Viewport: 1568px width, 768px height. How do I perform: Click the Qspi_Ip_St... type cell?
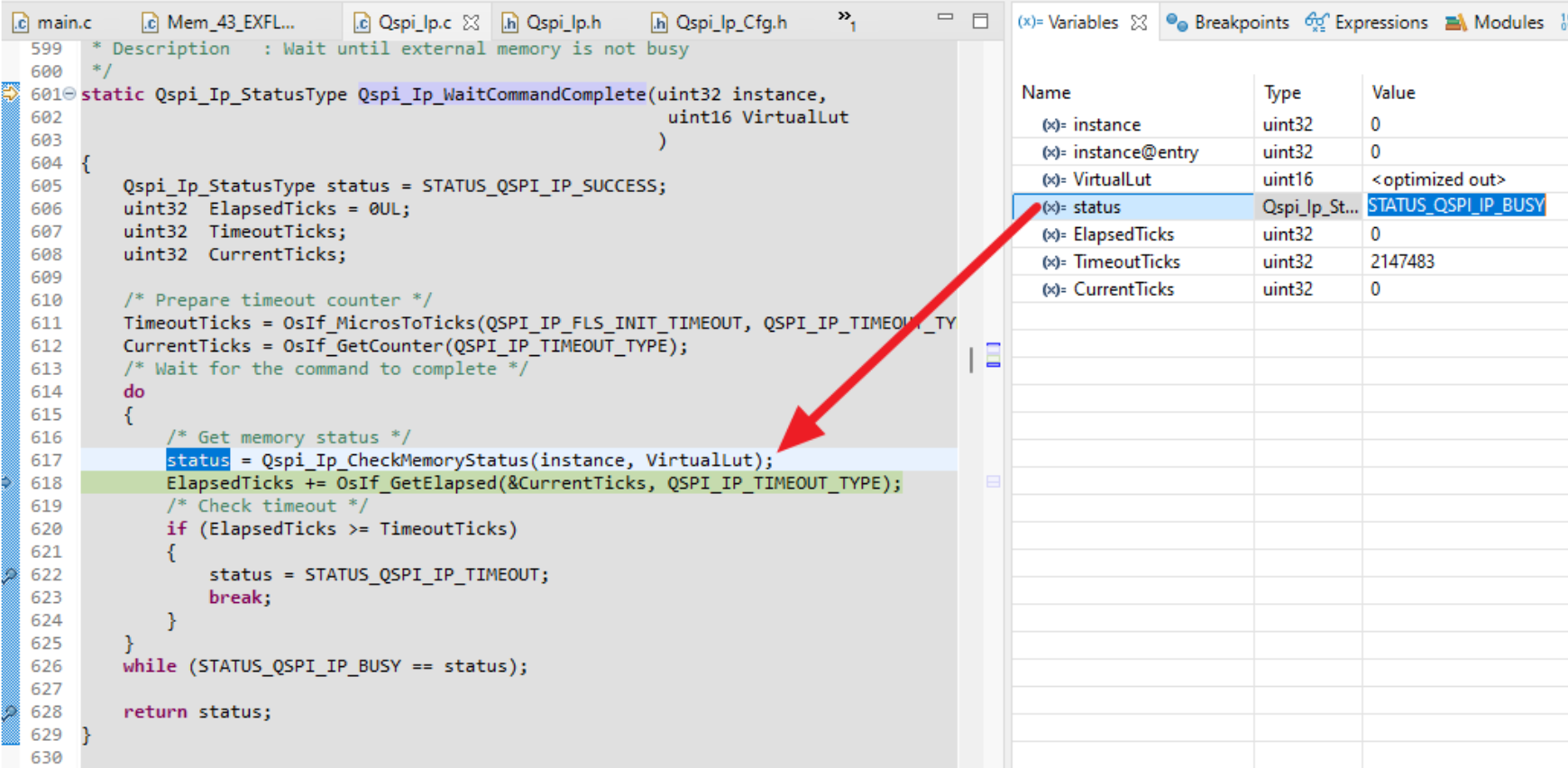(1310, 207)
